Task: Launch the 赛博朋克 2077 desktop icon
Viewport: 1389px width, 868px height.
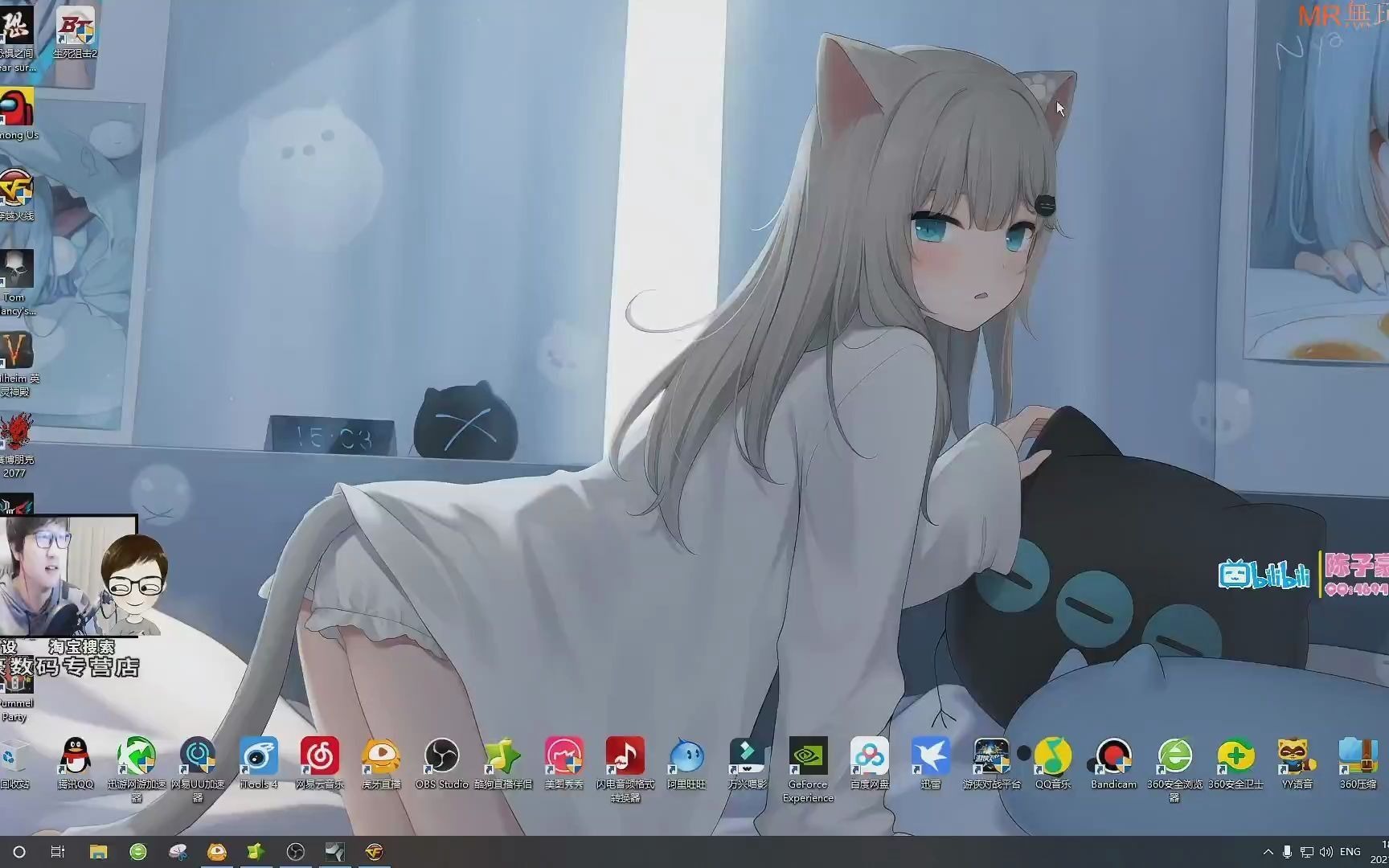Action: click(x=16, y=446)
